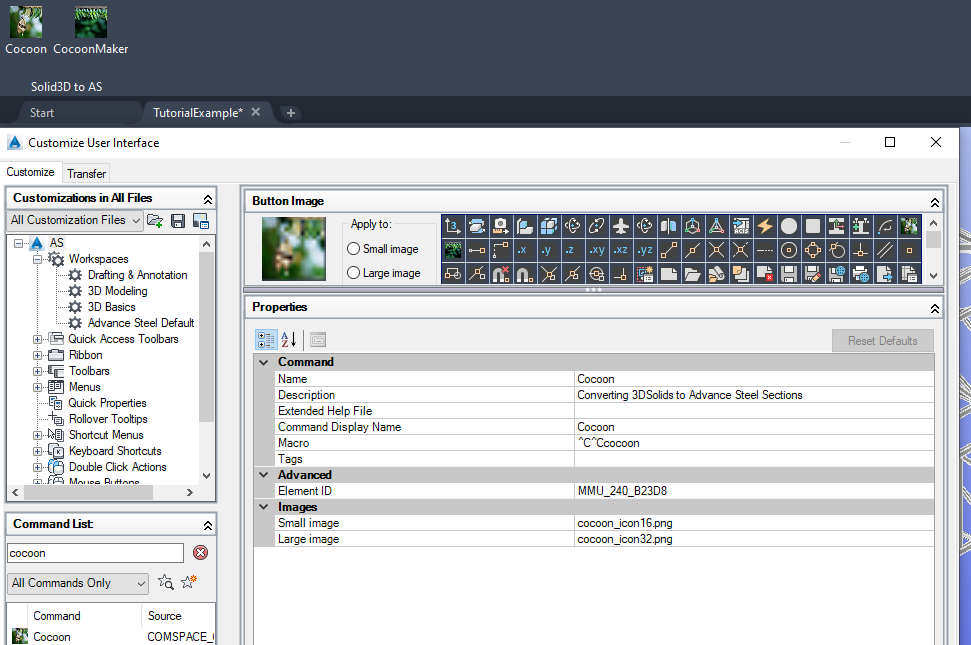The height and width of the screenshot is (645, 971).
Task: Add a new drawing tab with plus
Action: click(290, 113)
